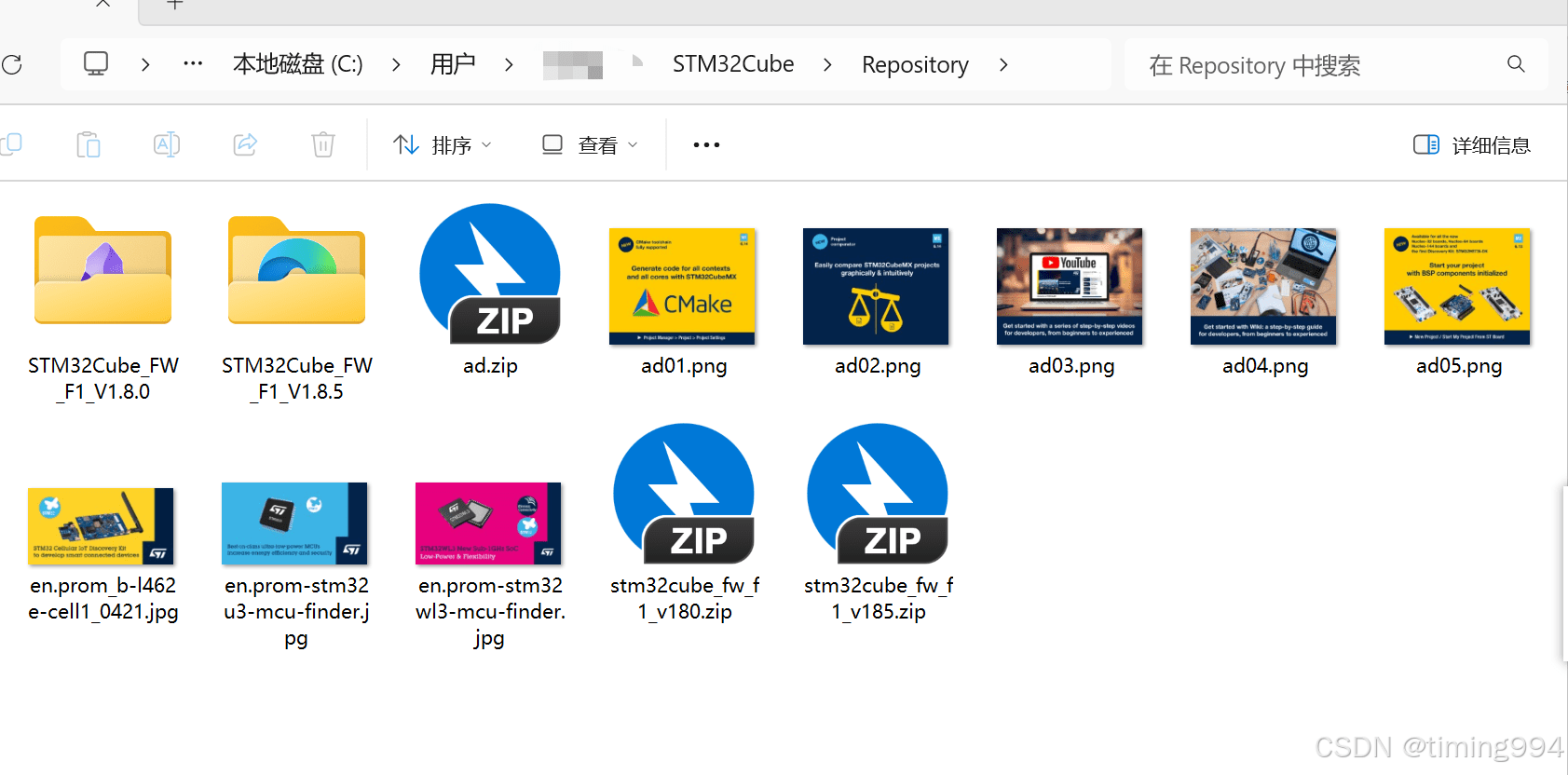
Task: Click the This PC monitor icon
Action: 96,64
